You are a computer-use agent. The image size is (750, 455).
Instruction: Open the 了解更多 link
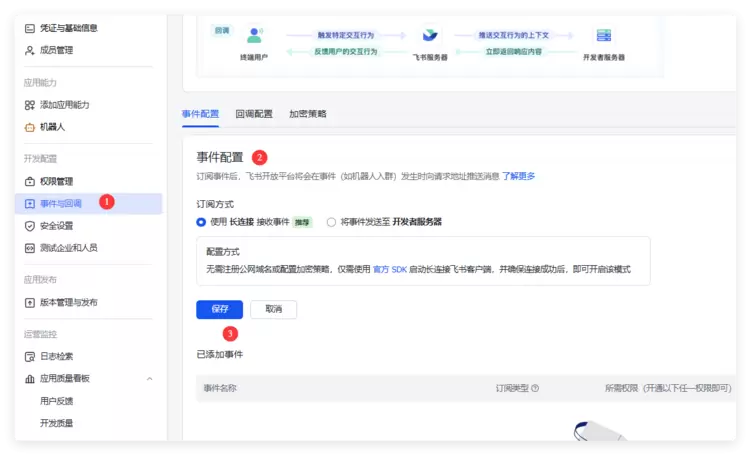pyautogui.click(x=518, y=176)
